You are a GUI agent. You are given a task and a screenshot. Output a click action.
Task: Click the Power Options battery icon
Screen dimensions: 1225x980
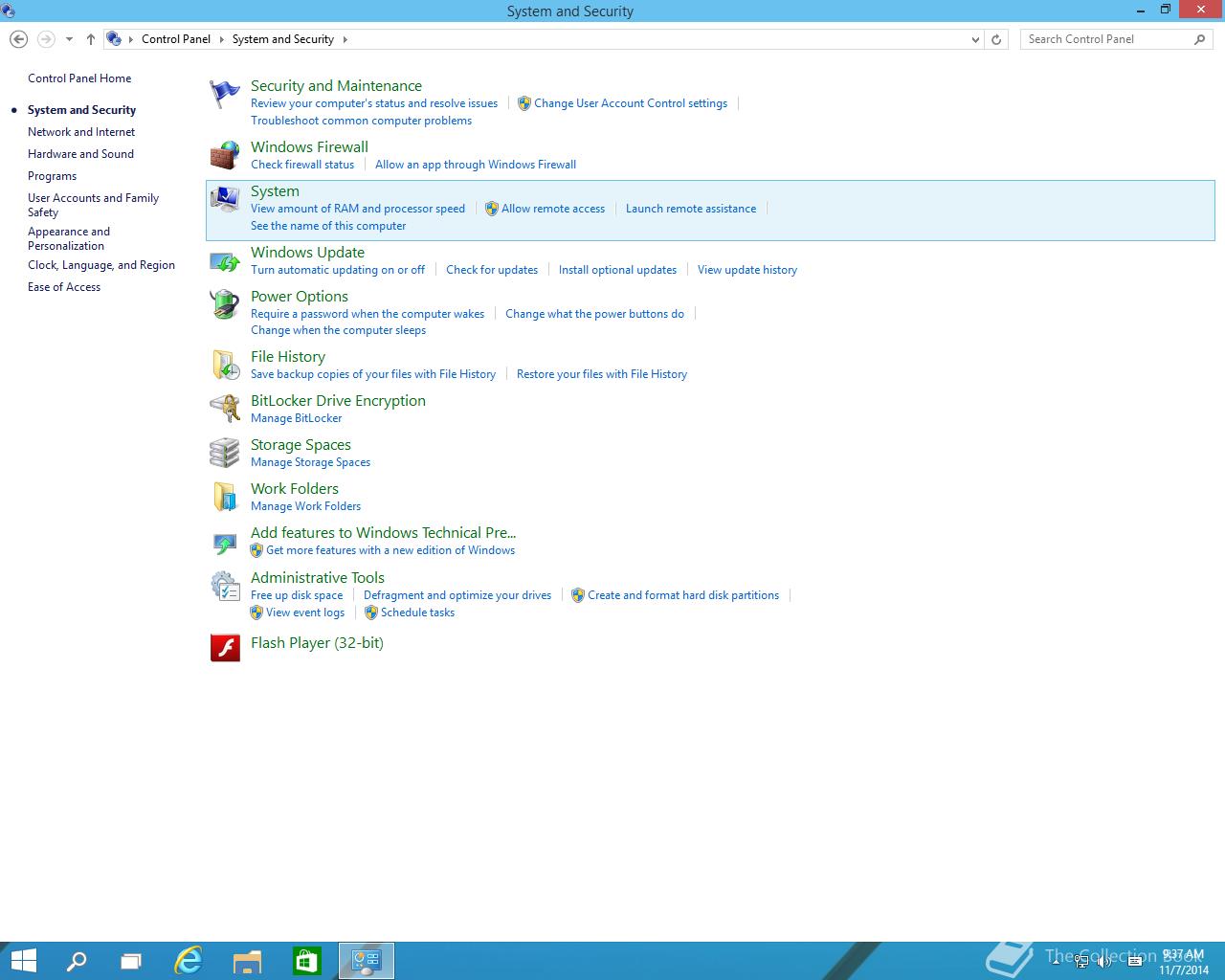pyautogui.click(x=225, y=304)
